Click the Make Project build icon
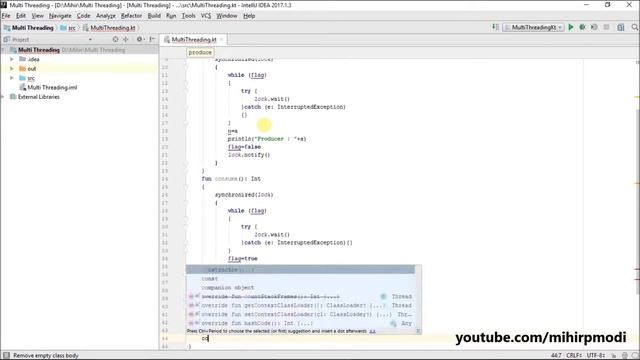This screenshot has width=640, height=360. coord(495,27)
